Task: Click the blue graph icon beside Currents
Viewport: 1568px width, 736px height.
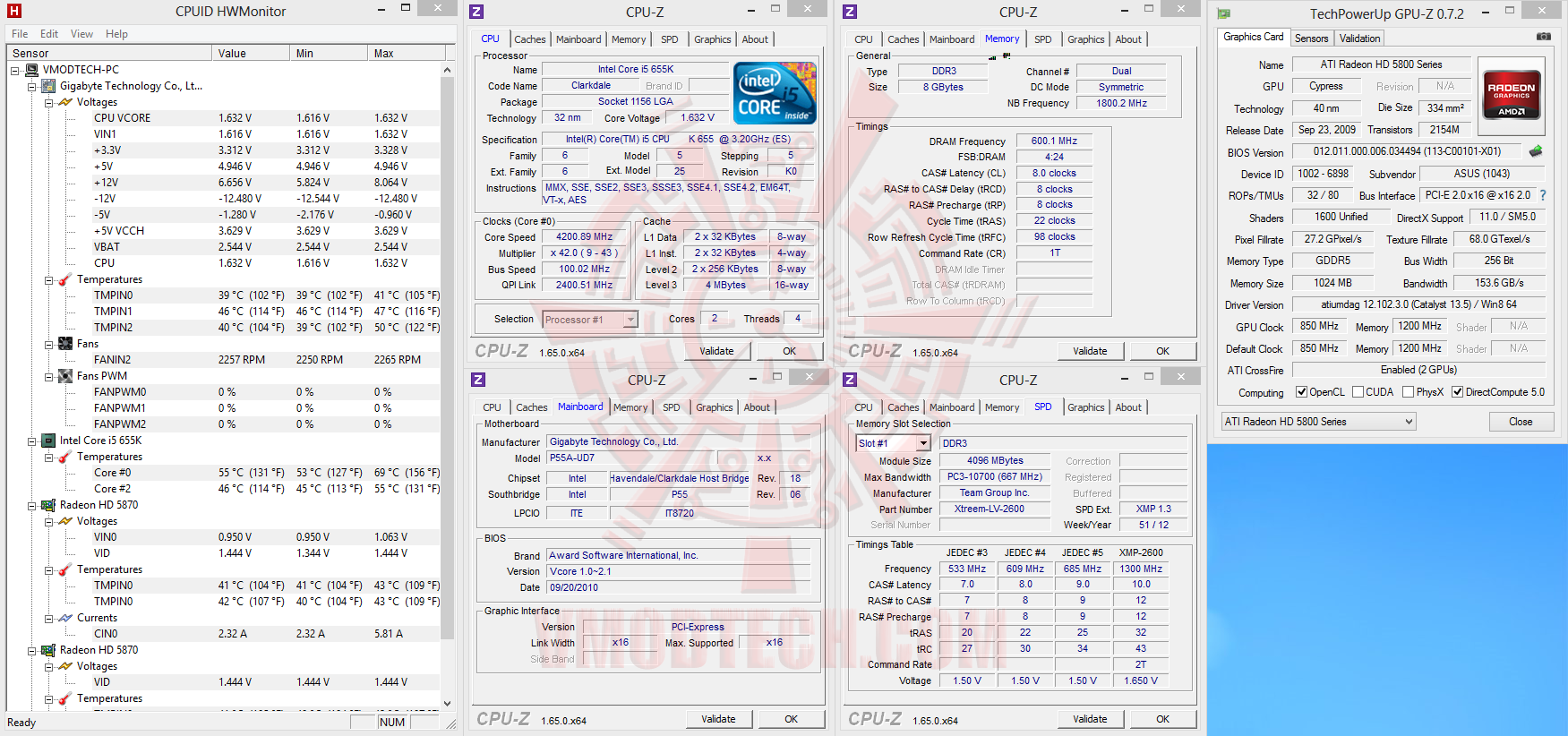Action: pos(65,618)
